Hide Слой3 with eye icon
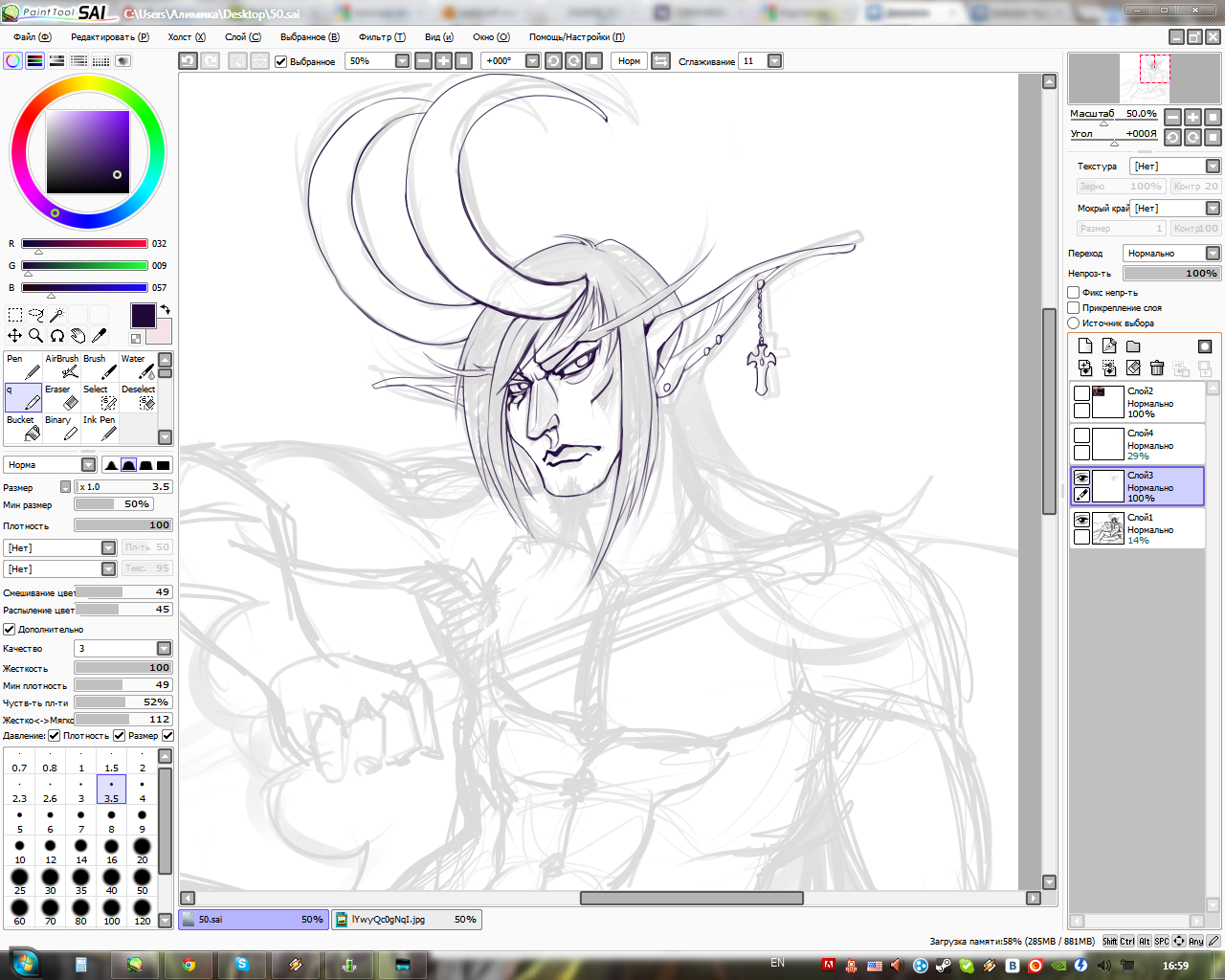Image resolution: width=1225 pixels, height=980 pixels. pyautogui.click(x=1082, y=478)
